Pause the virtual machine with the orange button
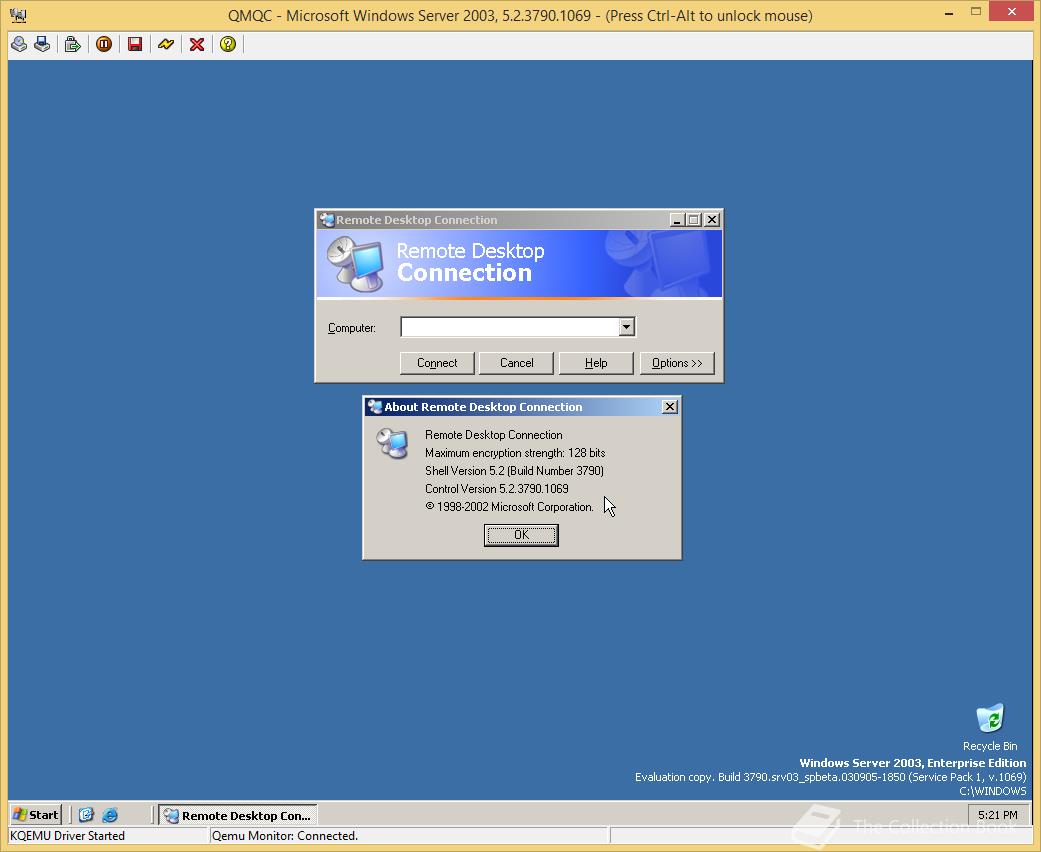Screen dimensions: 1041x852 [x=104, y=44]
